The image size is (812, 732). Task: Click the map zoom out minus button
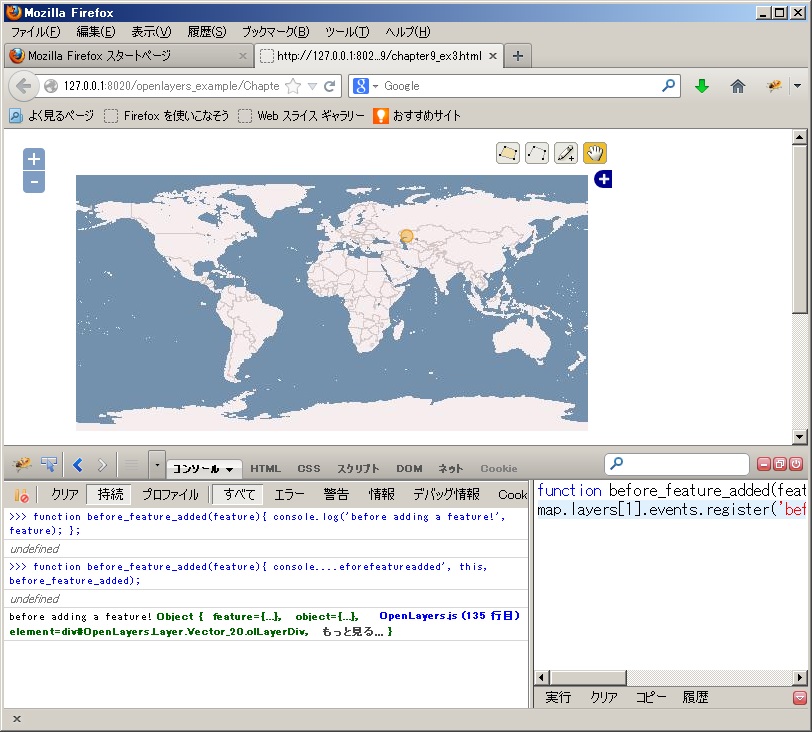click(x=34, y=182)
